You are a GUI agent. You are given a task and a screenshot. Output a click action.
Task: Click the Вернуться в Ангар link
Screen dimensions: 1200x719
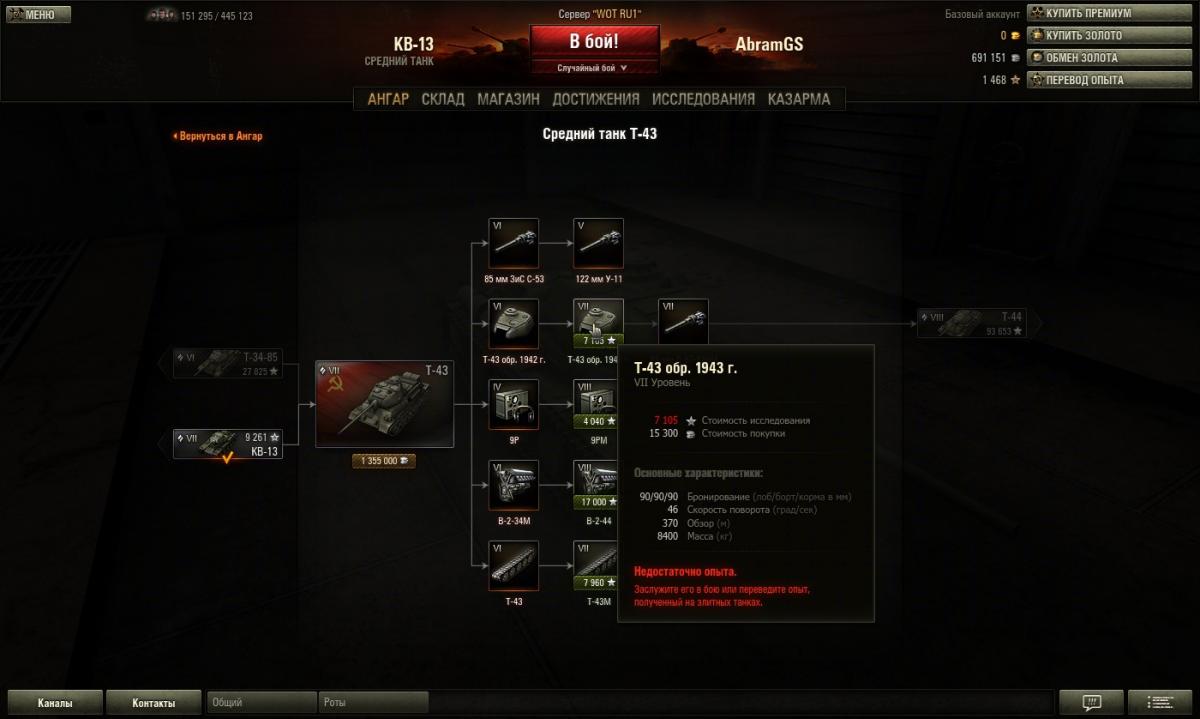[x=218, y=136]
